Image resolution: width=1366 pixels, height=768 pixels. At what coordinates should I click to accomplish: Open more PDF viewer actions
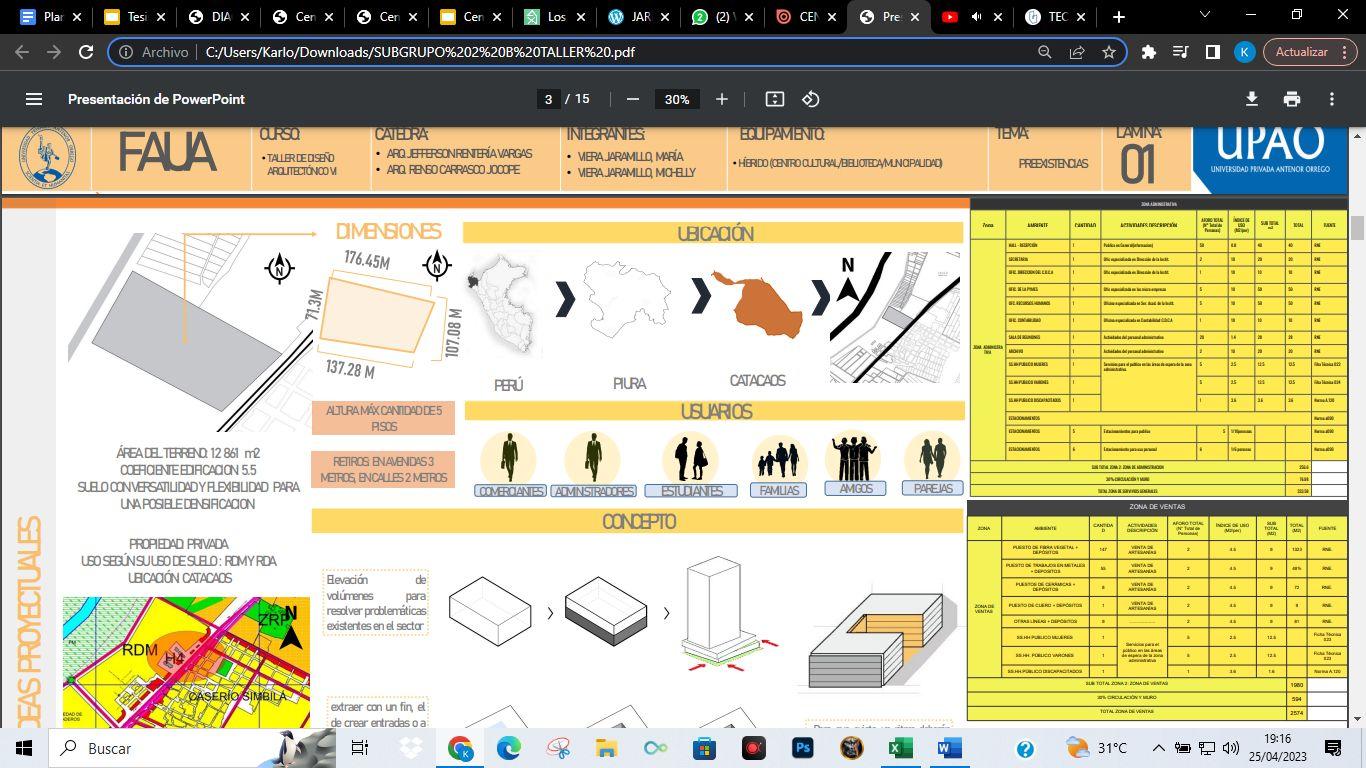tap(1332, 99)
